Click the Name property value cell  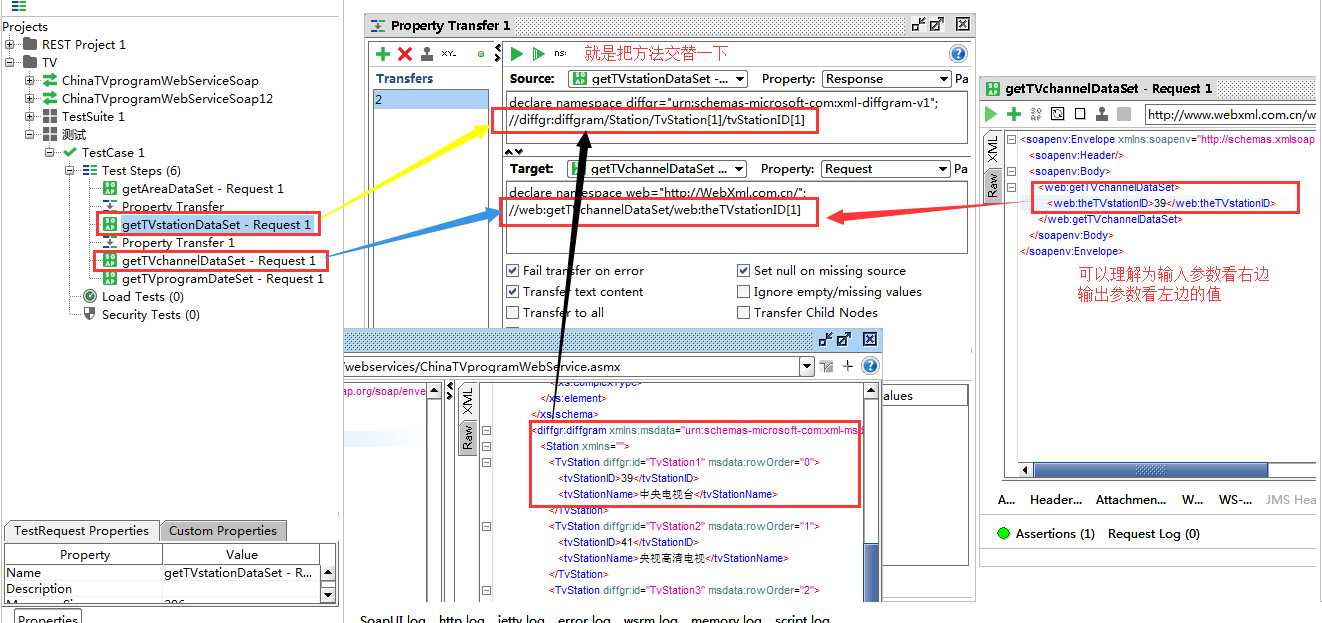241,573
